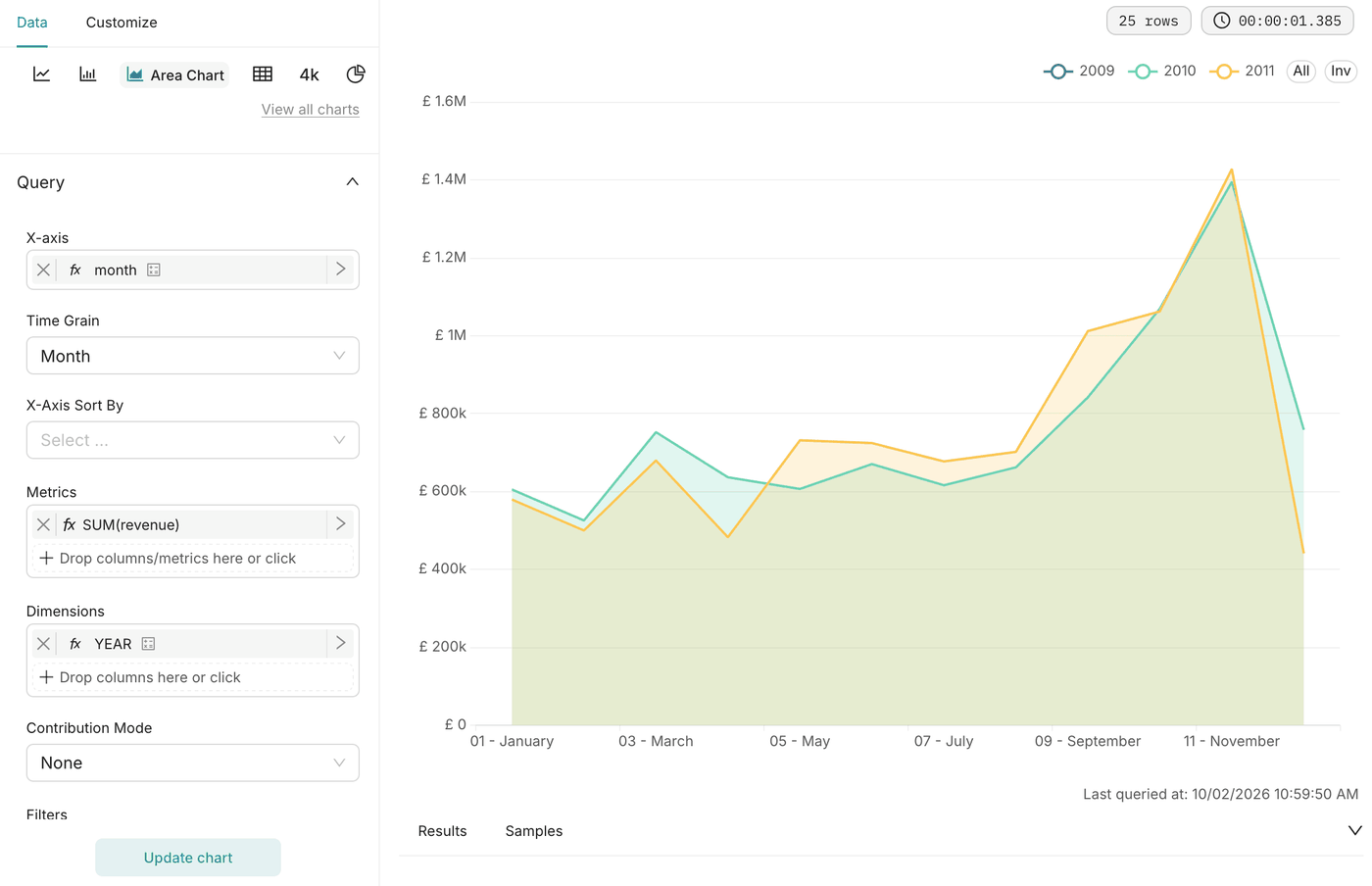This screenshot has width=1372, height=886.
Task: Toggle the 2009 legend series
Action: pos(1079,71)
